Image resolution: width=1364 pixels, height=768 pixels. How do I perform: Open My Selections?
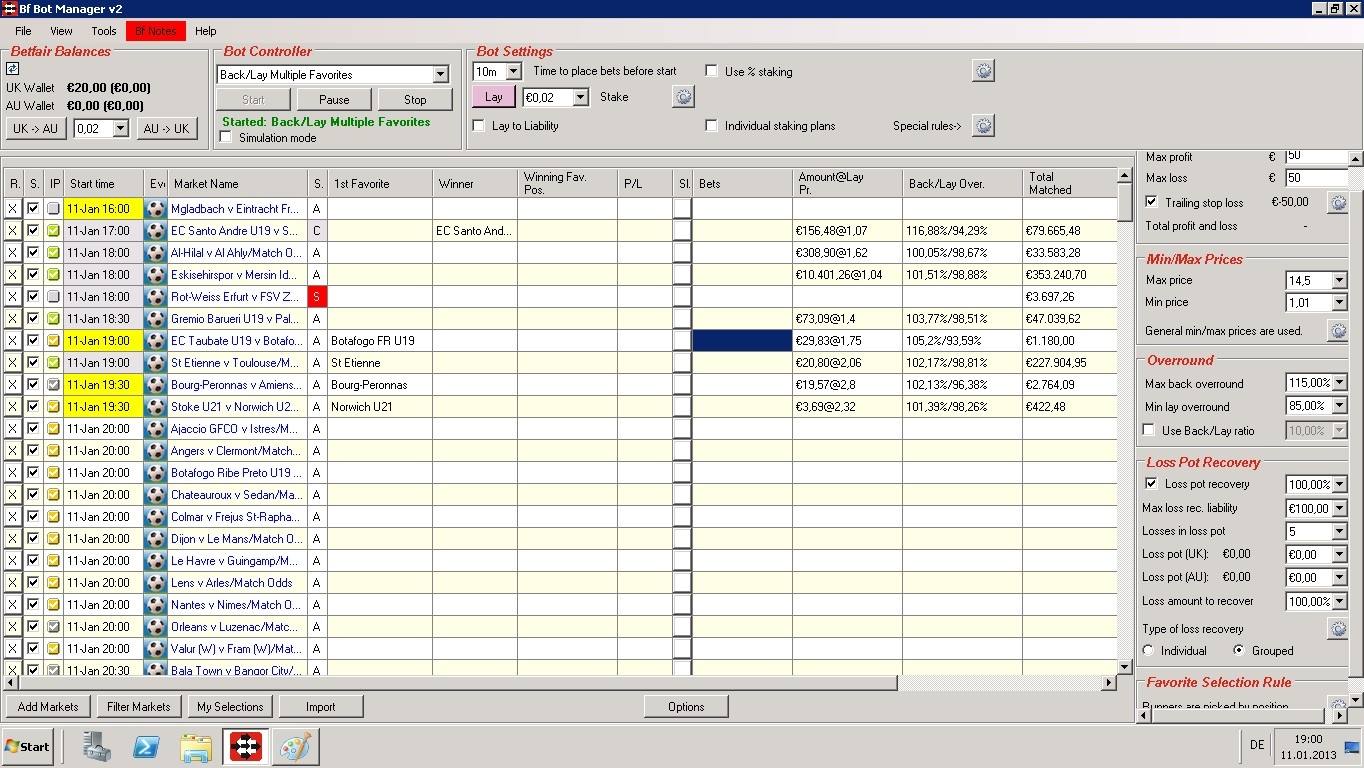pos(230,707)
